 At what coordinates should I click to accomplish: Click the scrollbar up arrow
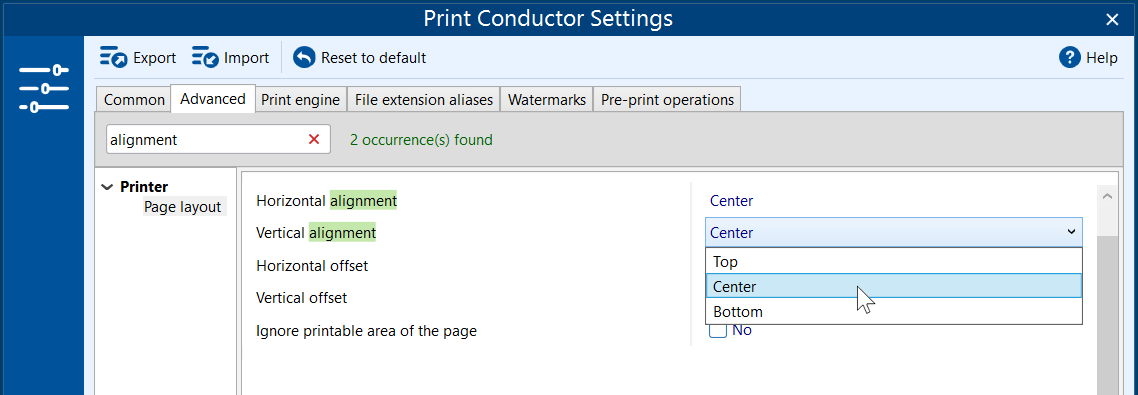[x=1107, y=196]
